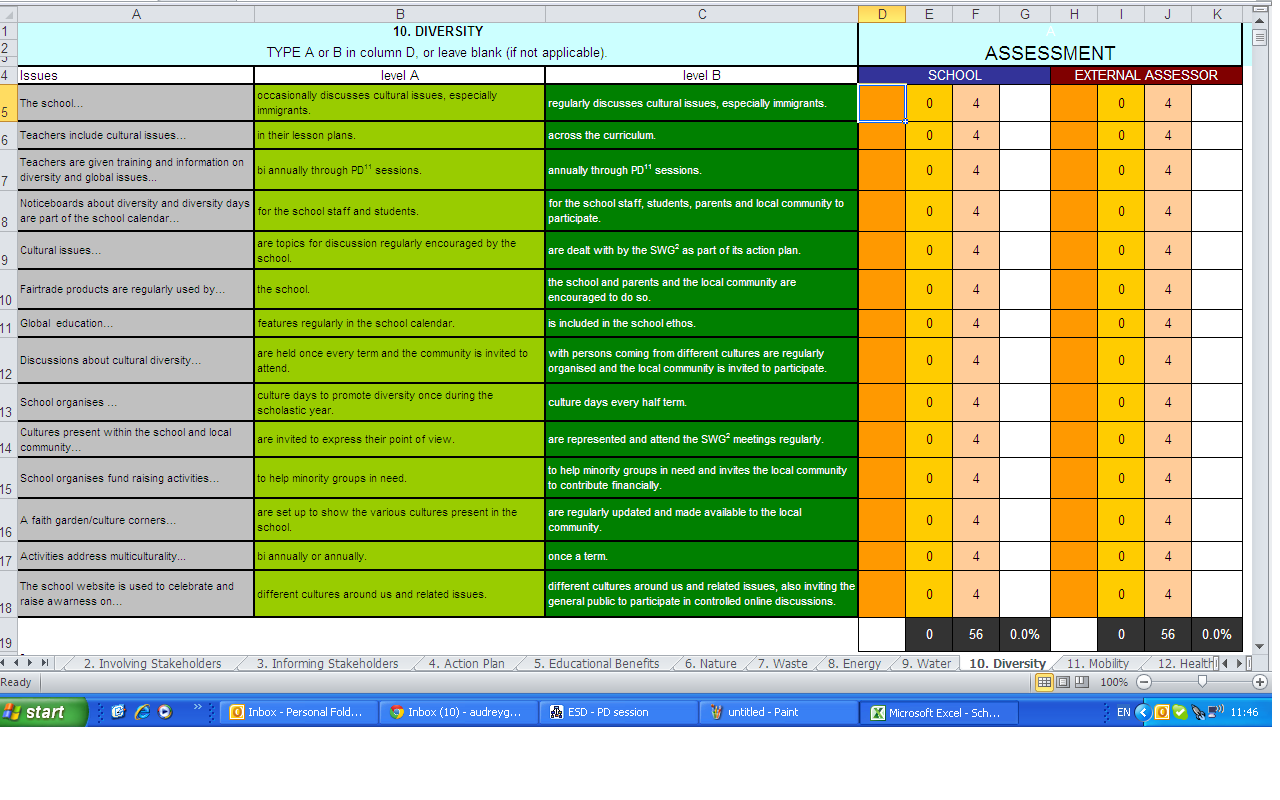This screenshot has height=800, width=1280.
Task: Open the 9. Water sheet tab
Action: (x=926, y=663)
